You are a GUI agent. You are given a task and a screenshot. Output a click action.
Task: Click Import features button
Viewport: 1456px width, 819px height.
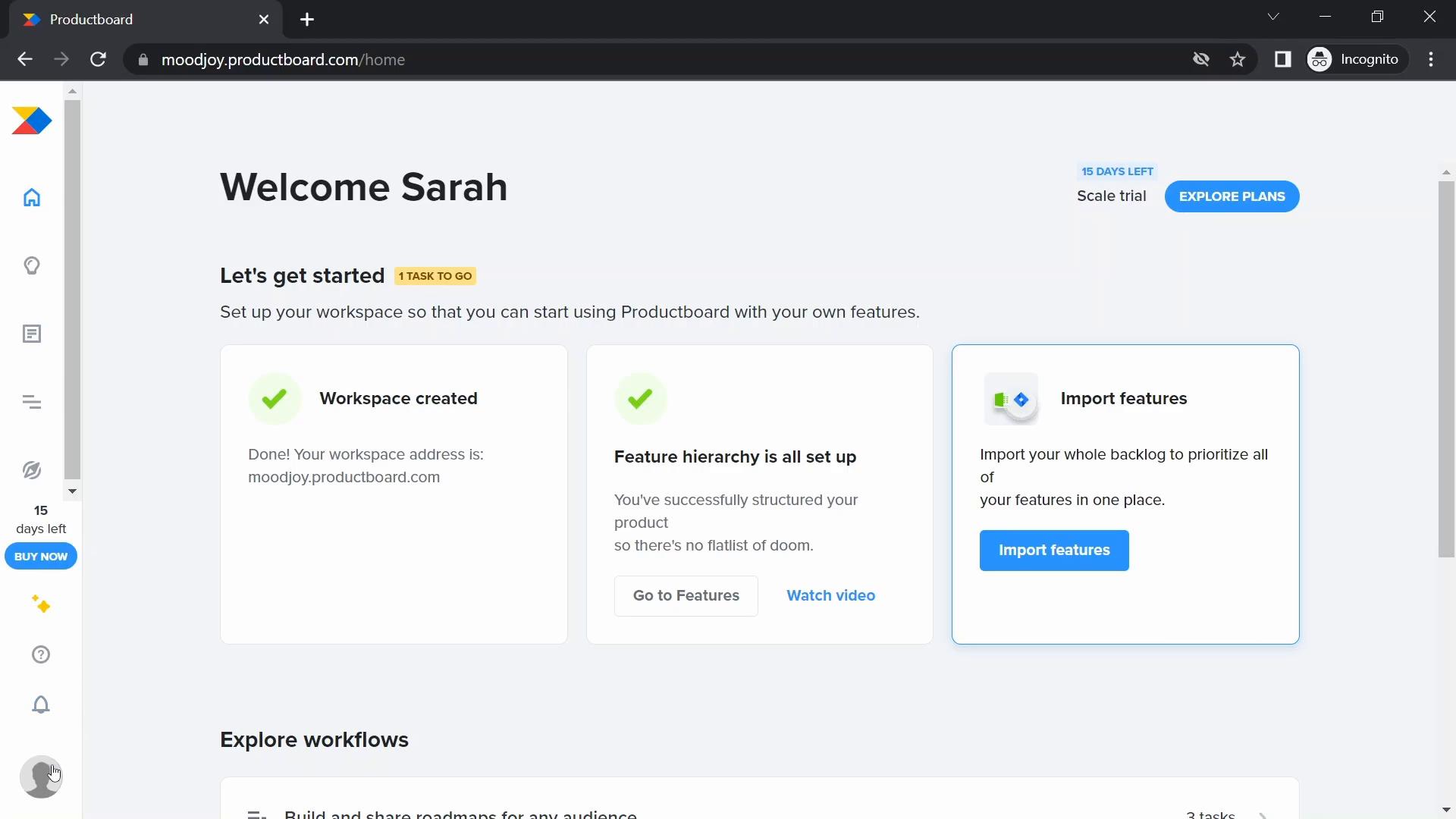[1054, 550]
